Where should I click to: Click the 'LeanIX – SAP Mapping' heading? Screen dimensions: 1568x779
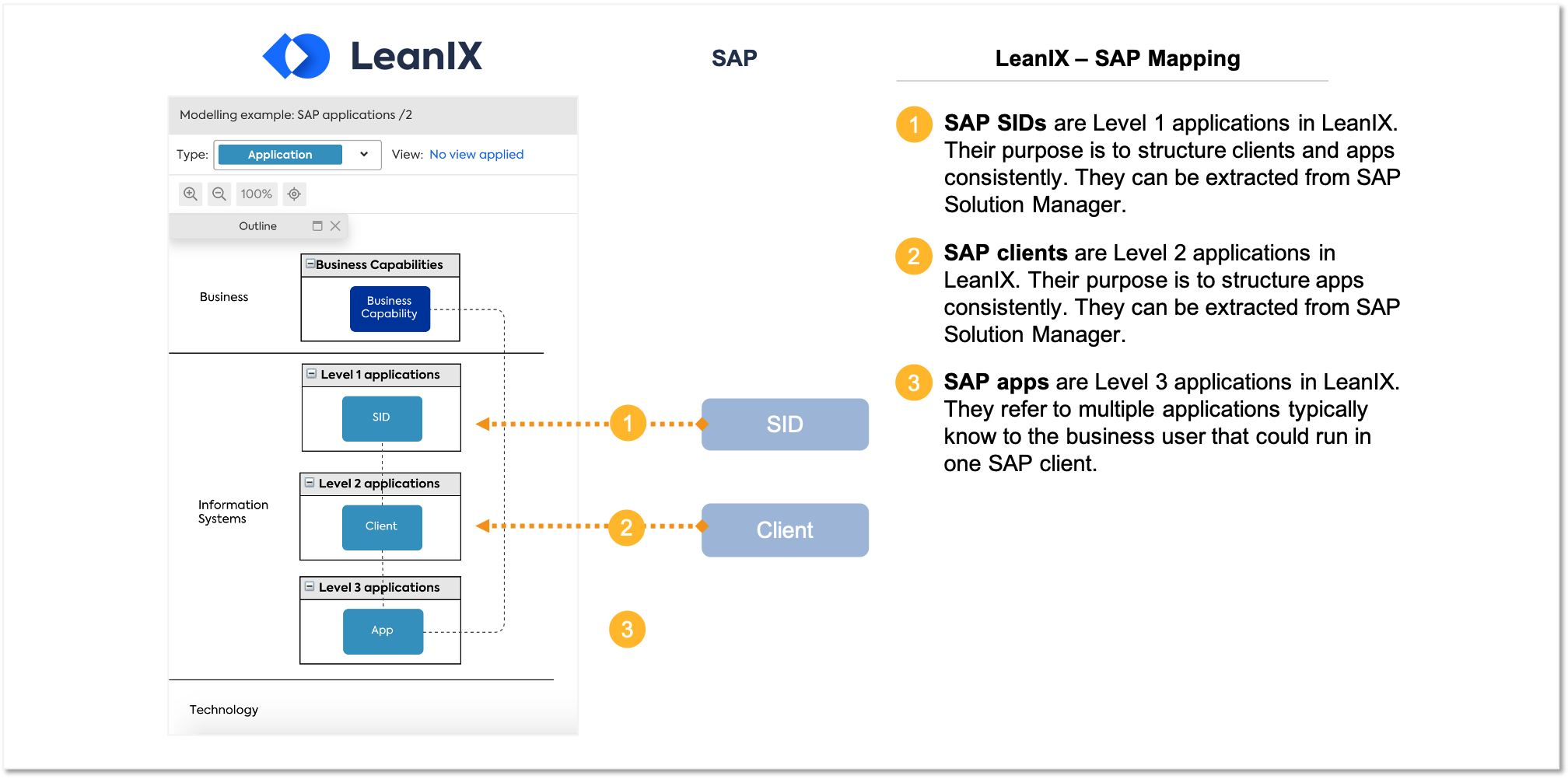[x=1118, y=59]
